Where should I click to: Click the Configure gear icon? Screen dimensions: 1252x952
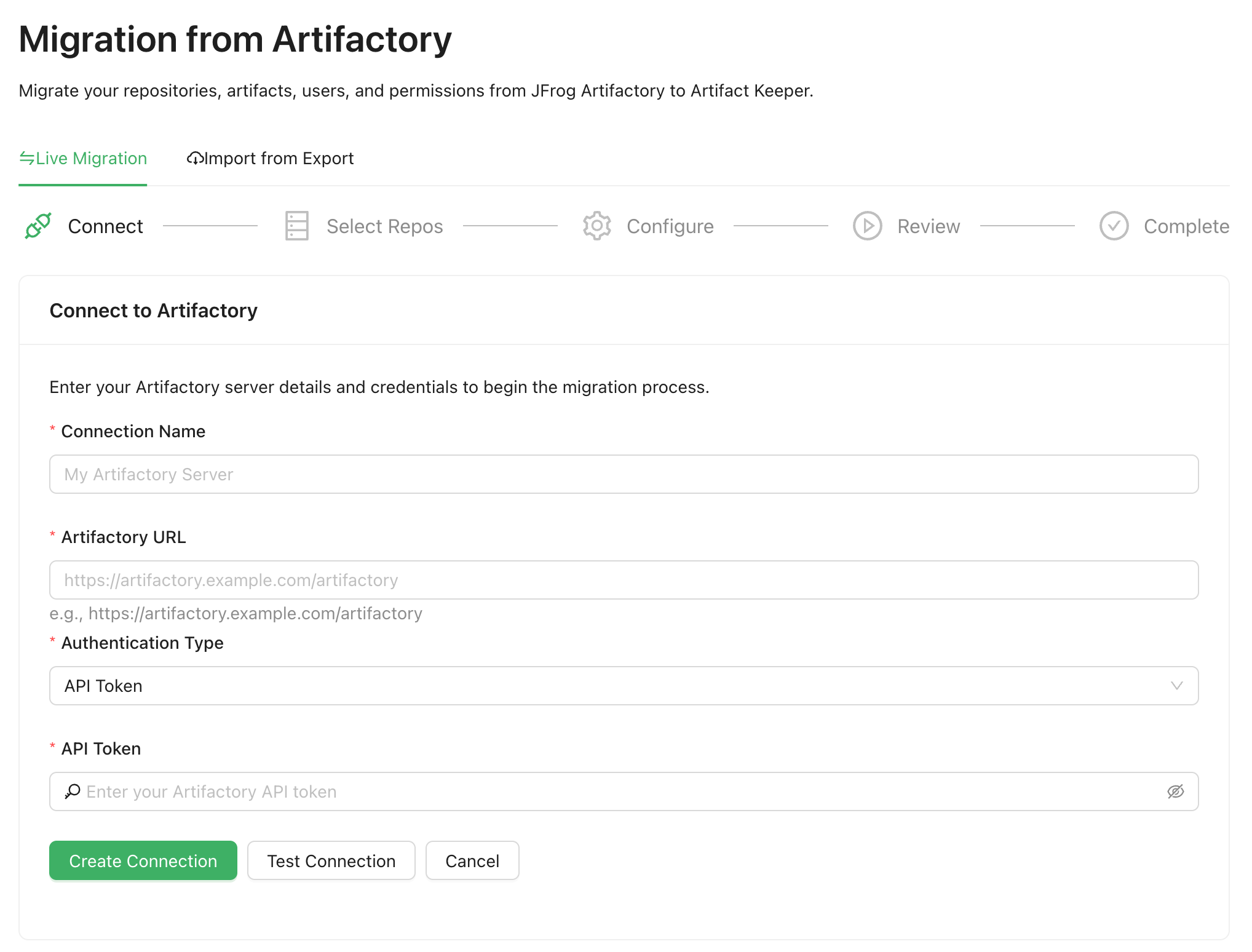pos(596,226)
